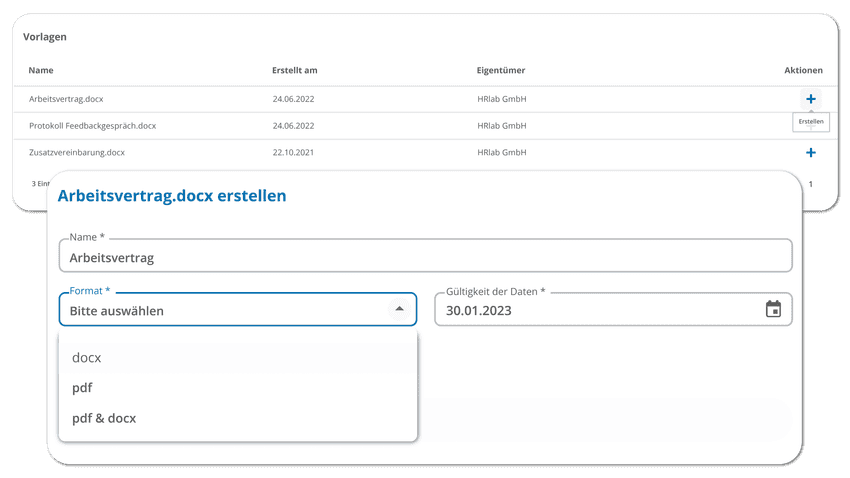Click HRlab GmbH in Zusatzvereinbarung row

pyautogui.click(x=502, y=152)
